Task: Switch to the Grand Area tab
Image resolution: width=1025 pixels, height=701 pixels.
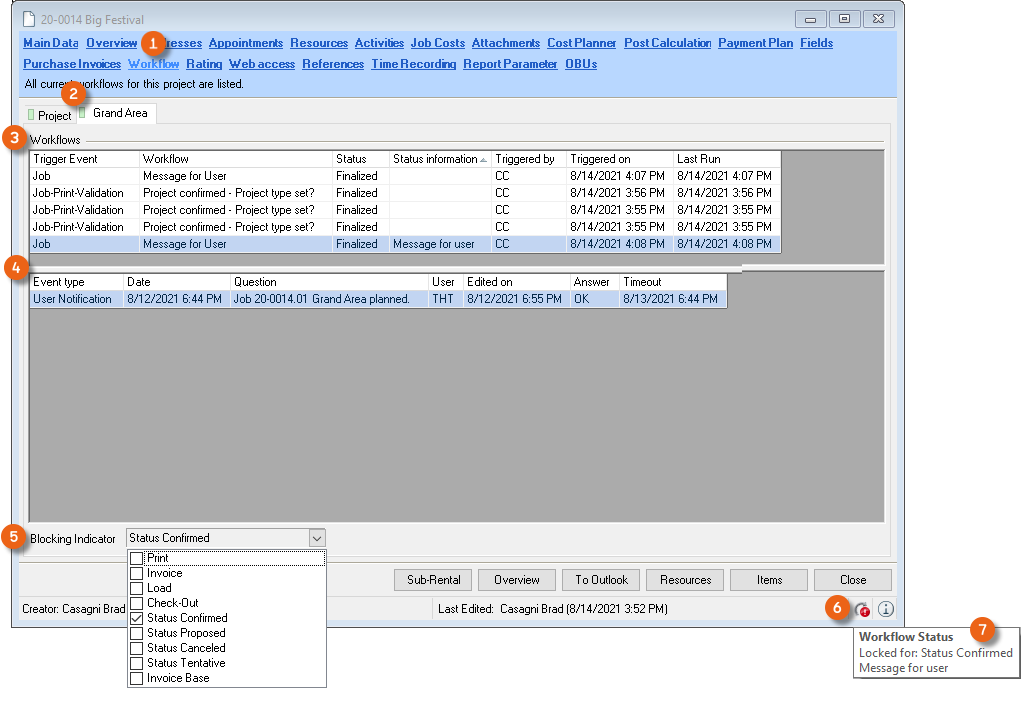Action: [x=119, y=113]
